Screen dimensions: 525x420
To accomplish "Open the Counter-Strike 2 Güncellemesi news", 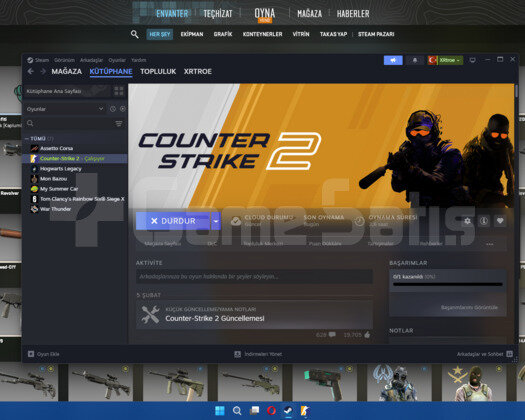I will [x=215, y=318].
